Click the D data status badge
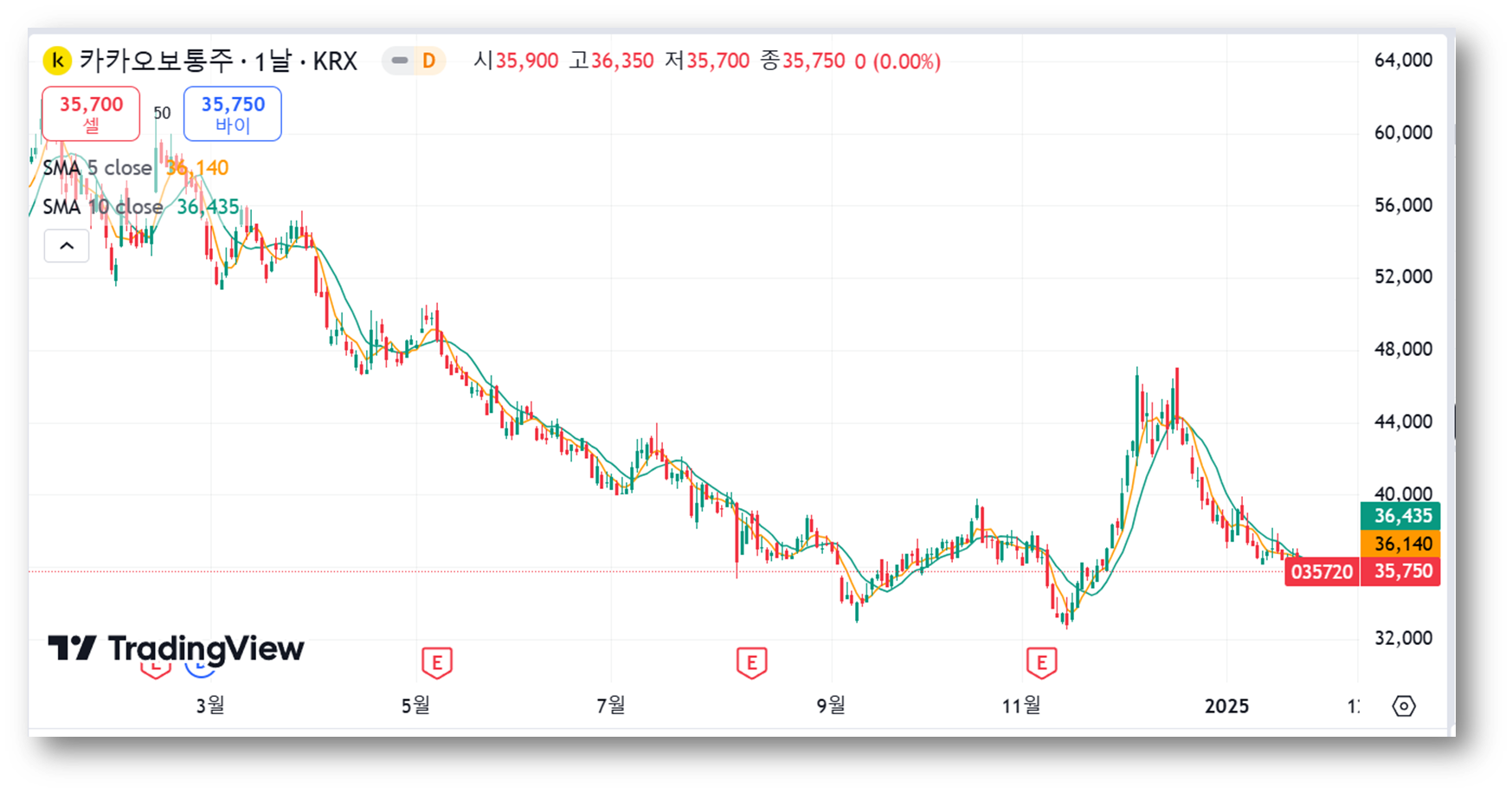This screenshot has height=793, width=1512. (428, 61)
